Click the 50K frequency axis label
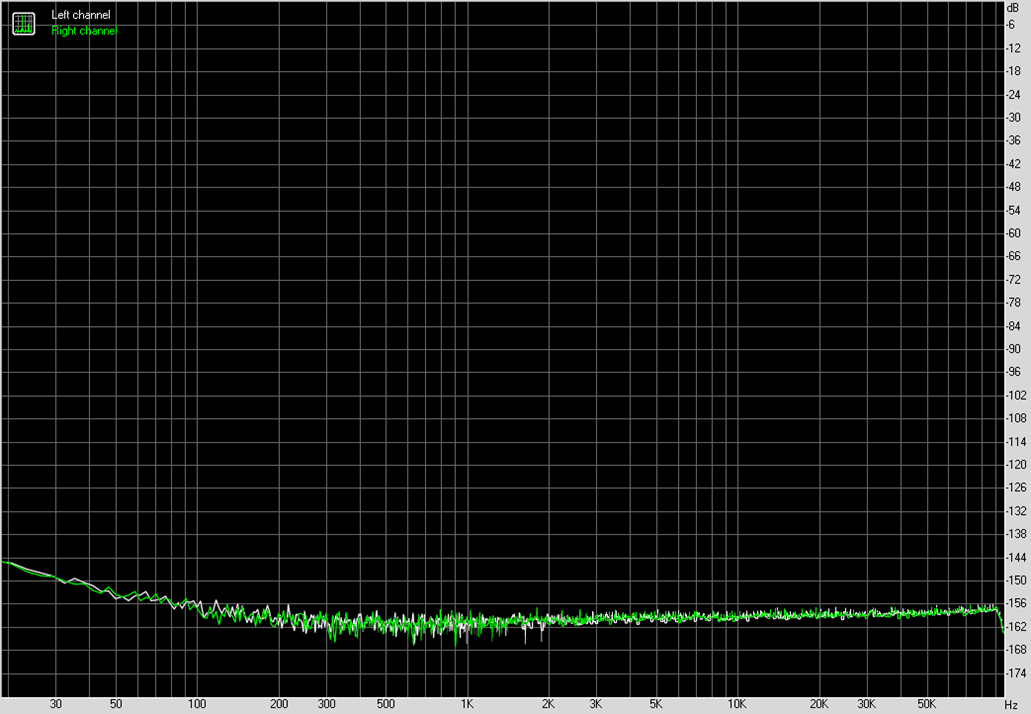1031x714 pixels. [x=926, y=705]
